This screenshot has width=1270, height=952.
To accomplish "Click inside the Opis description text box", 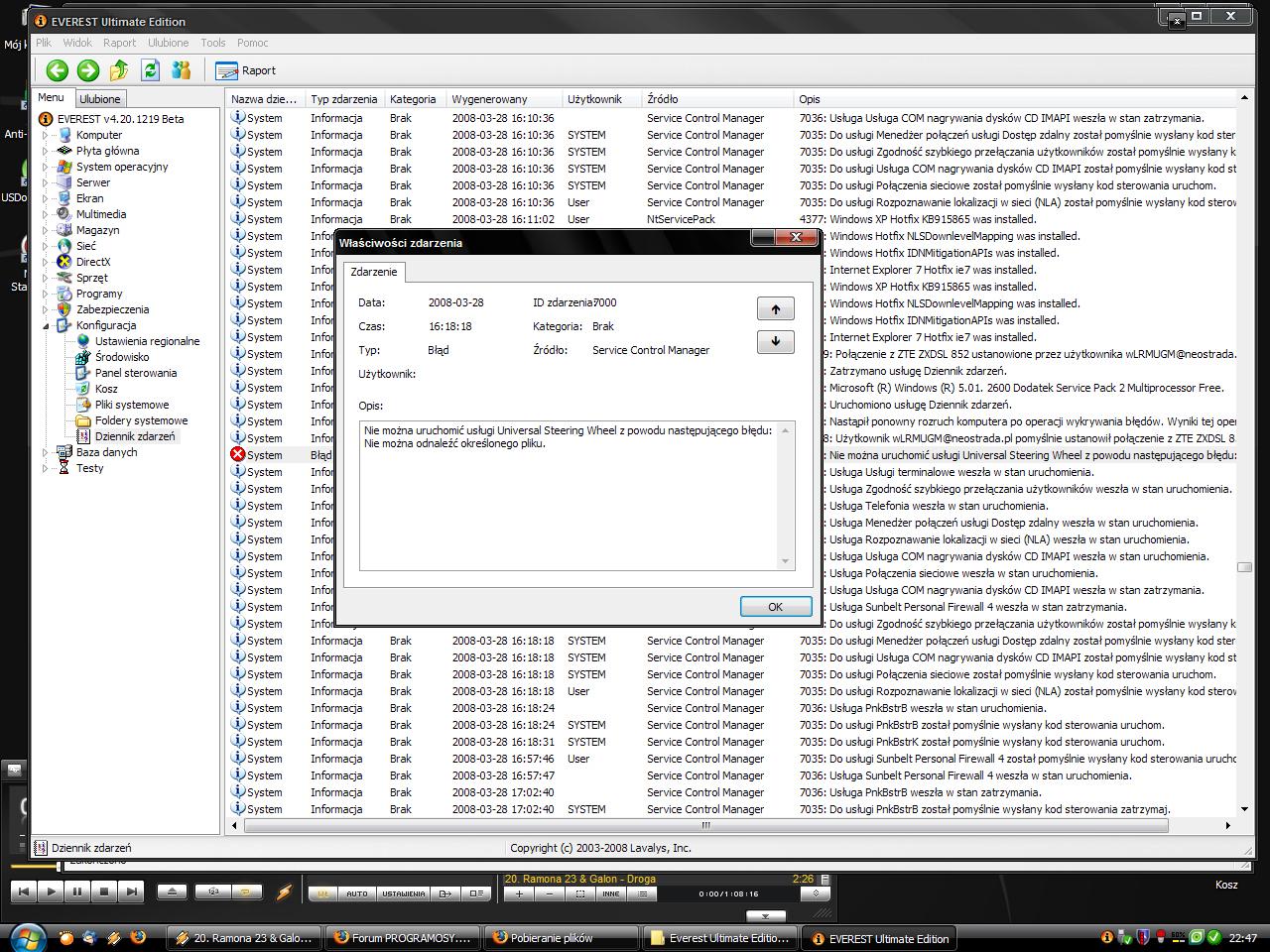I will [576, 496].
